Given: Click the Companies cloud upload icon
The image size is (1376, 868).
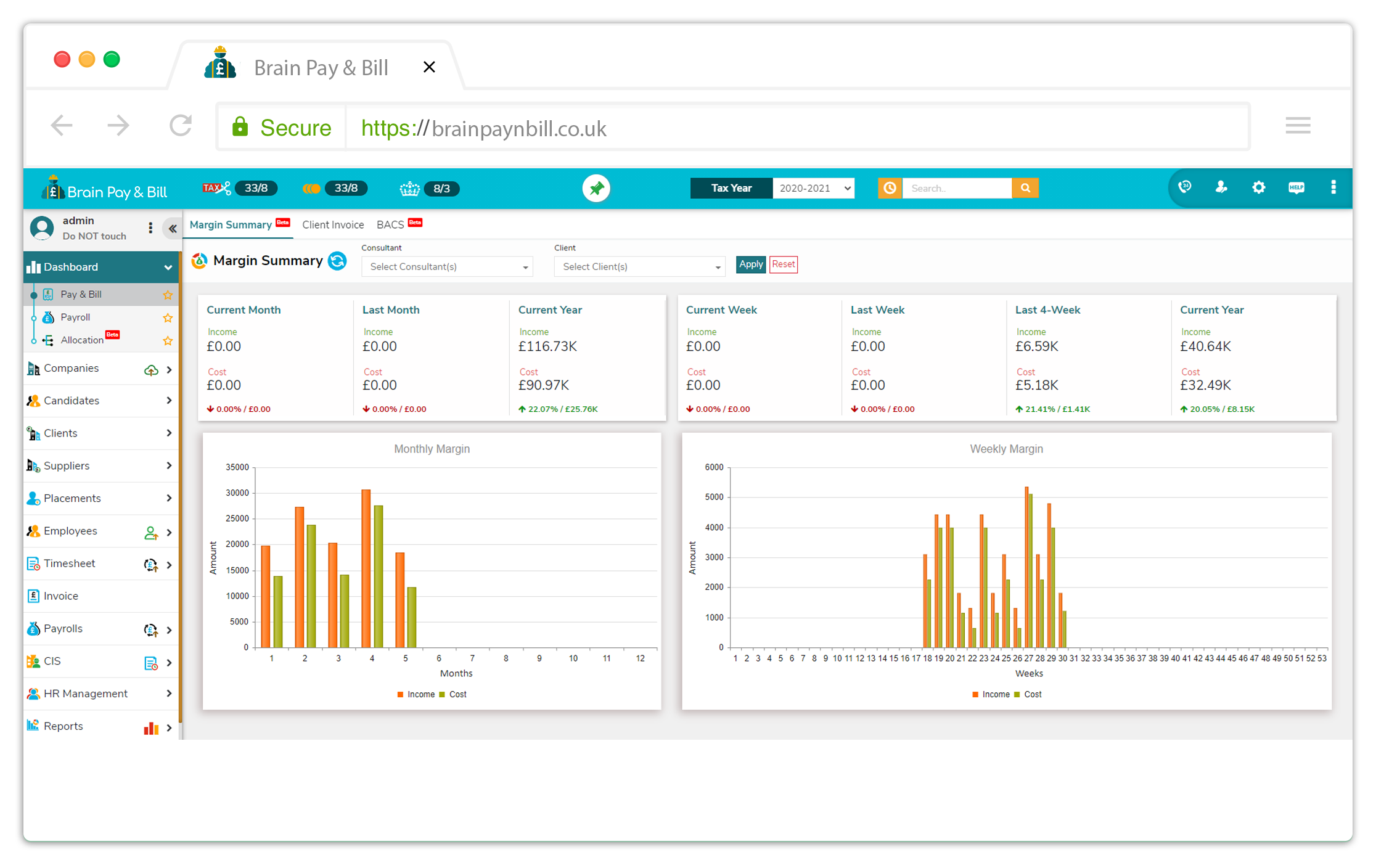Looking at the screenshot, I should tap(151, 370).
